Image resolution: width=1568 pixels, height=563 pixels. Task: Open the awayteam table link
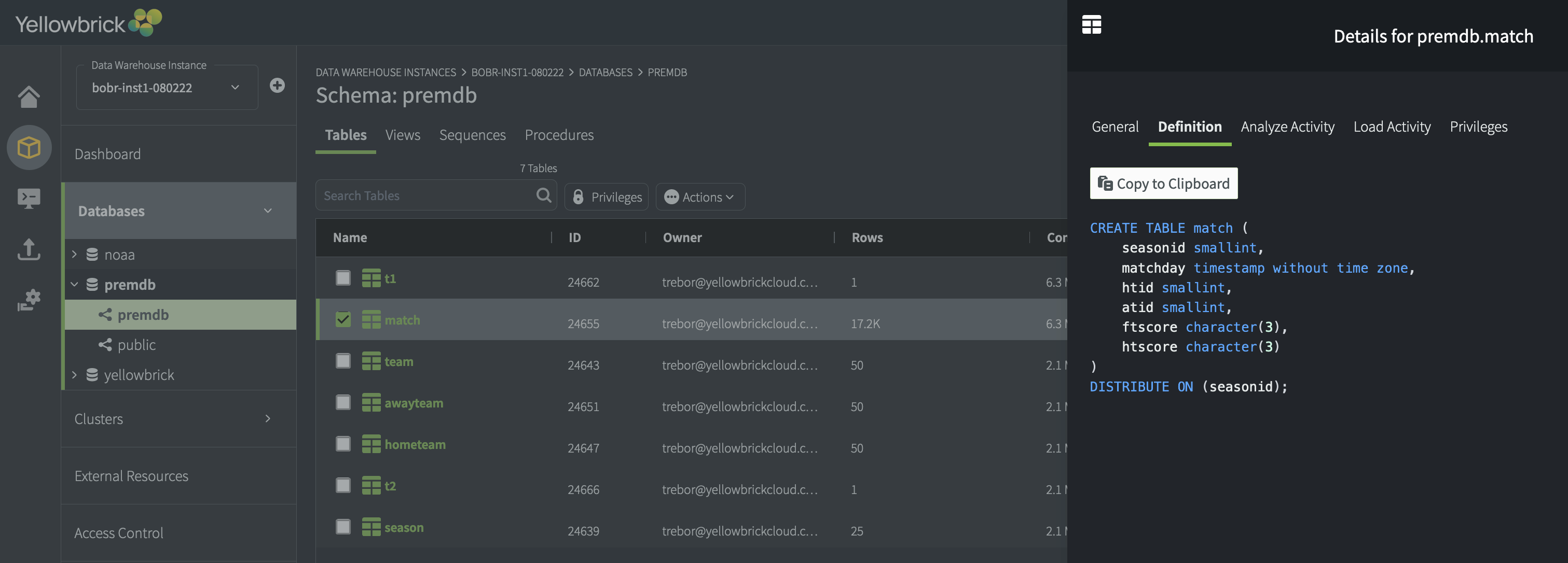(414, 403)
